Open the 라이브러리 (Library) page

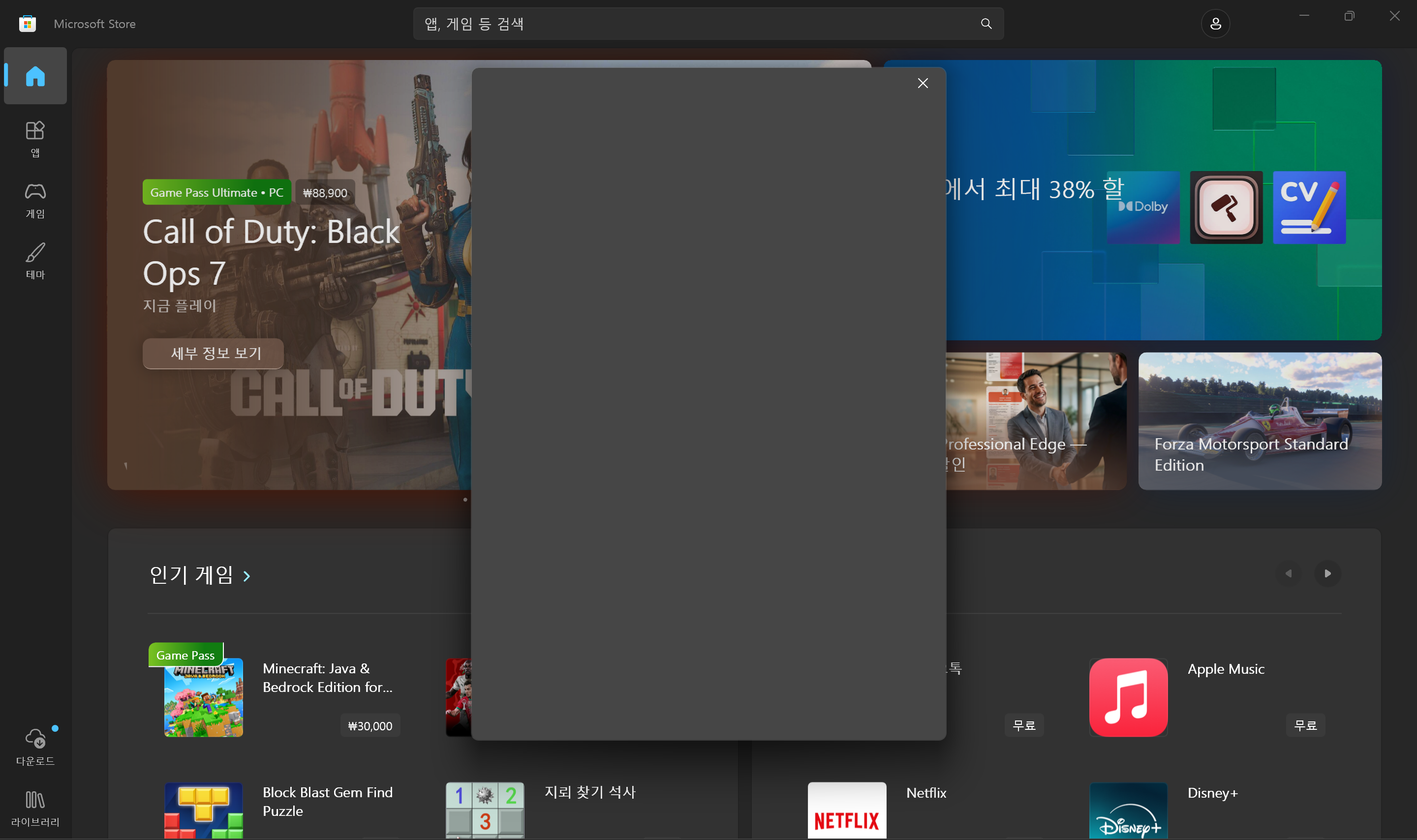35,809
